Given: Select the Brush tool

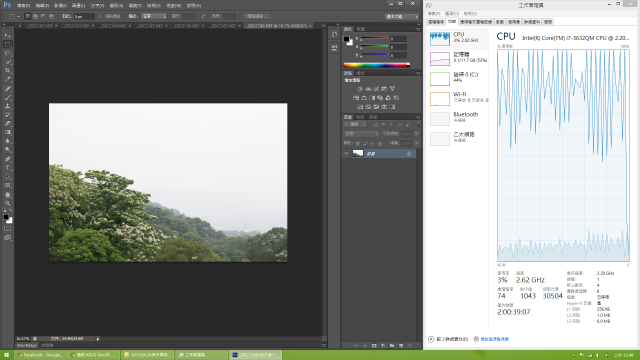Looking at the screenshot, I should pos(8,98).
